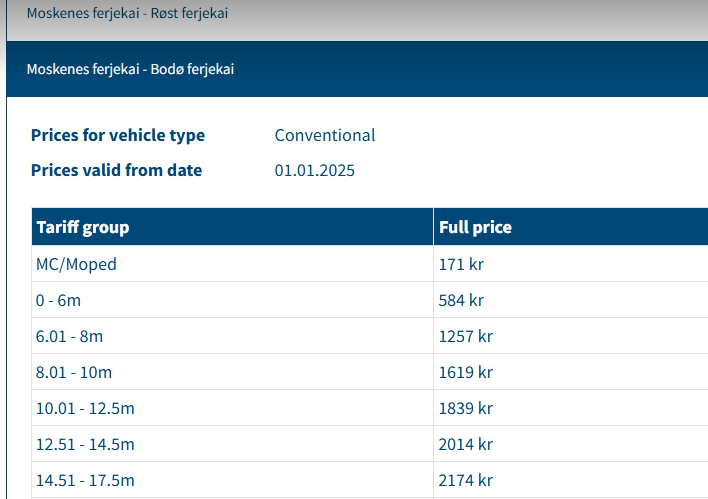The image size is (708, 499).
Task: Click the 01.01.2025 valid from date
Action: [x=314, y=170]
